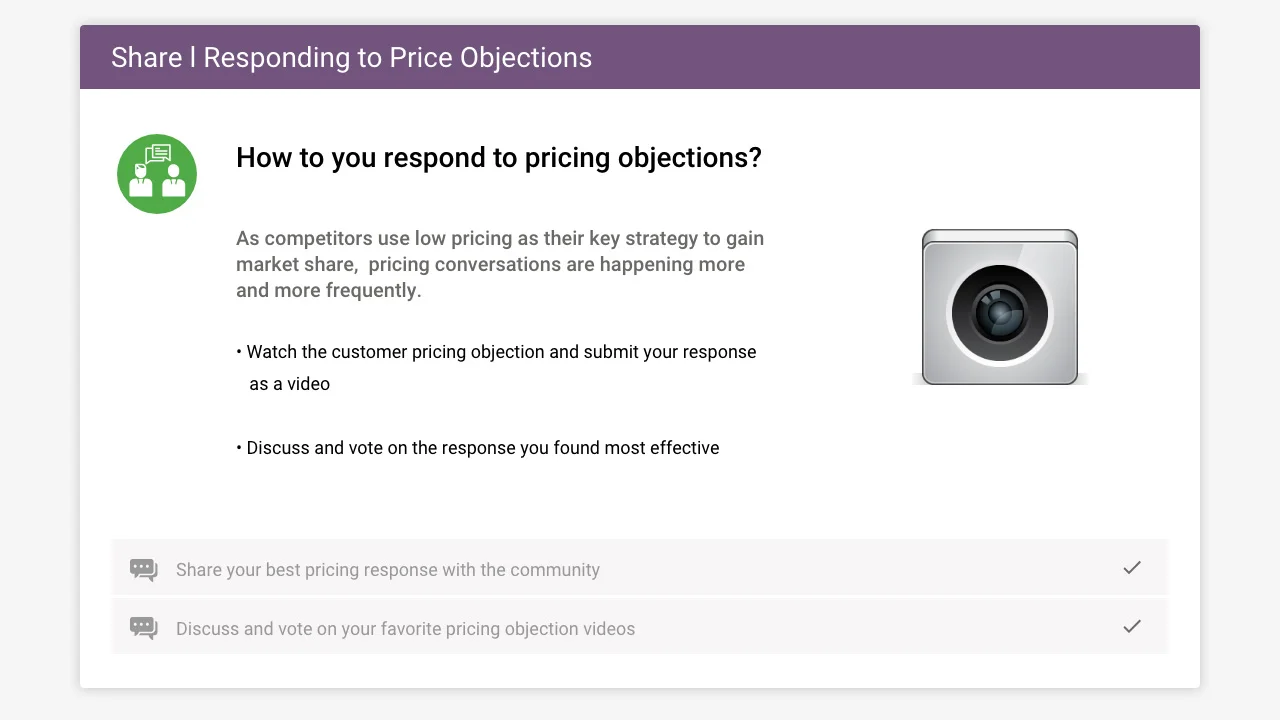Click the Share | Responding to Price Objections title

click(x=351, y=58)
